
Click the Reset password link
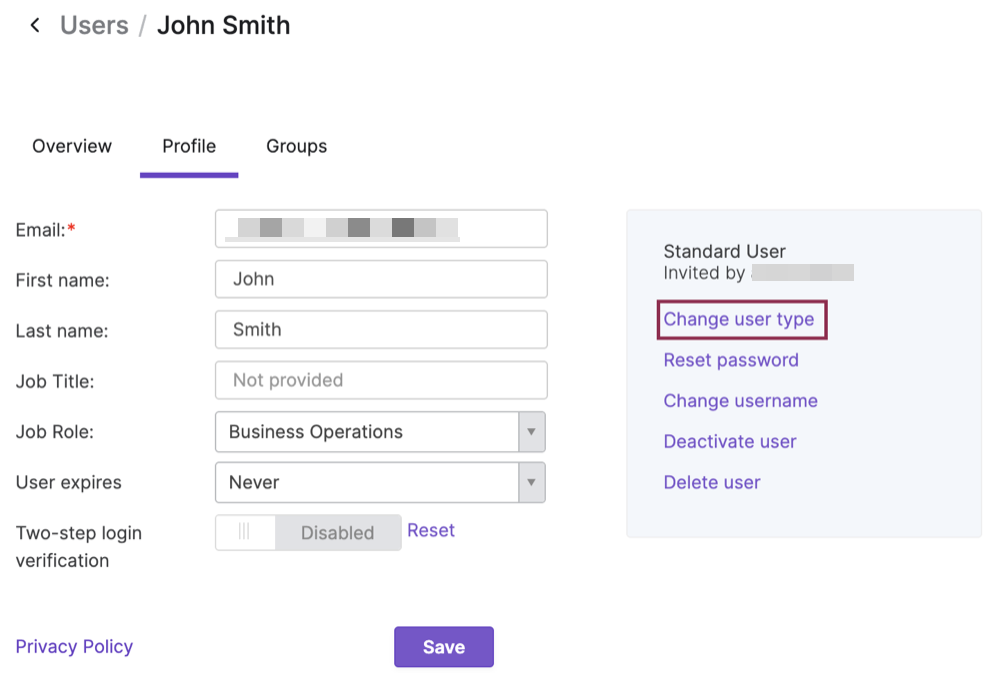tap(731, 360)
